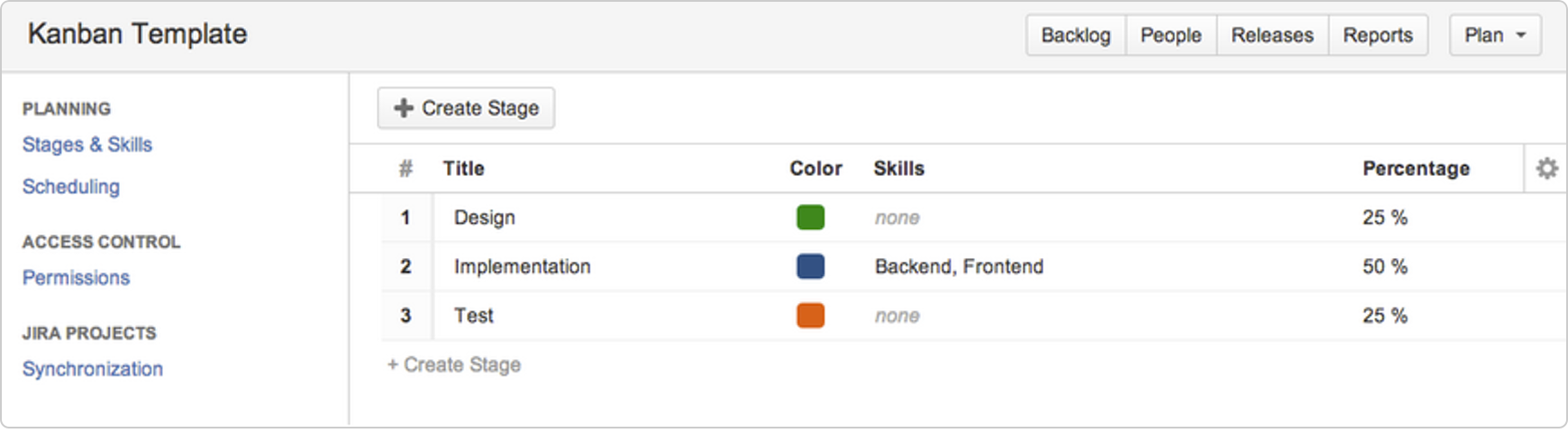Select the Design stage title
This screenshot has height=433, width=1568.
tap(485, 217)
